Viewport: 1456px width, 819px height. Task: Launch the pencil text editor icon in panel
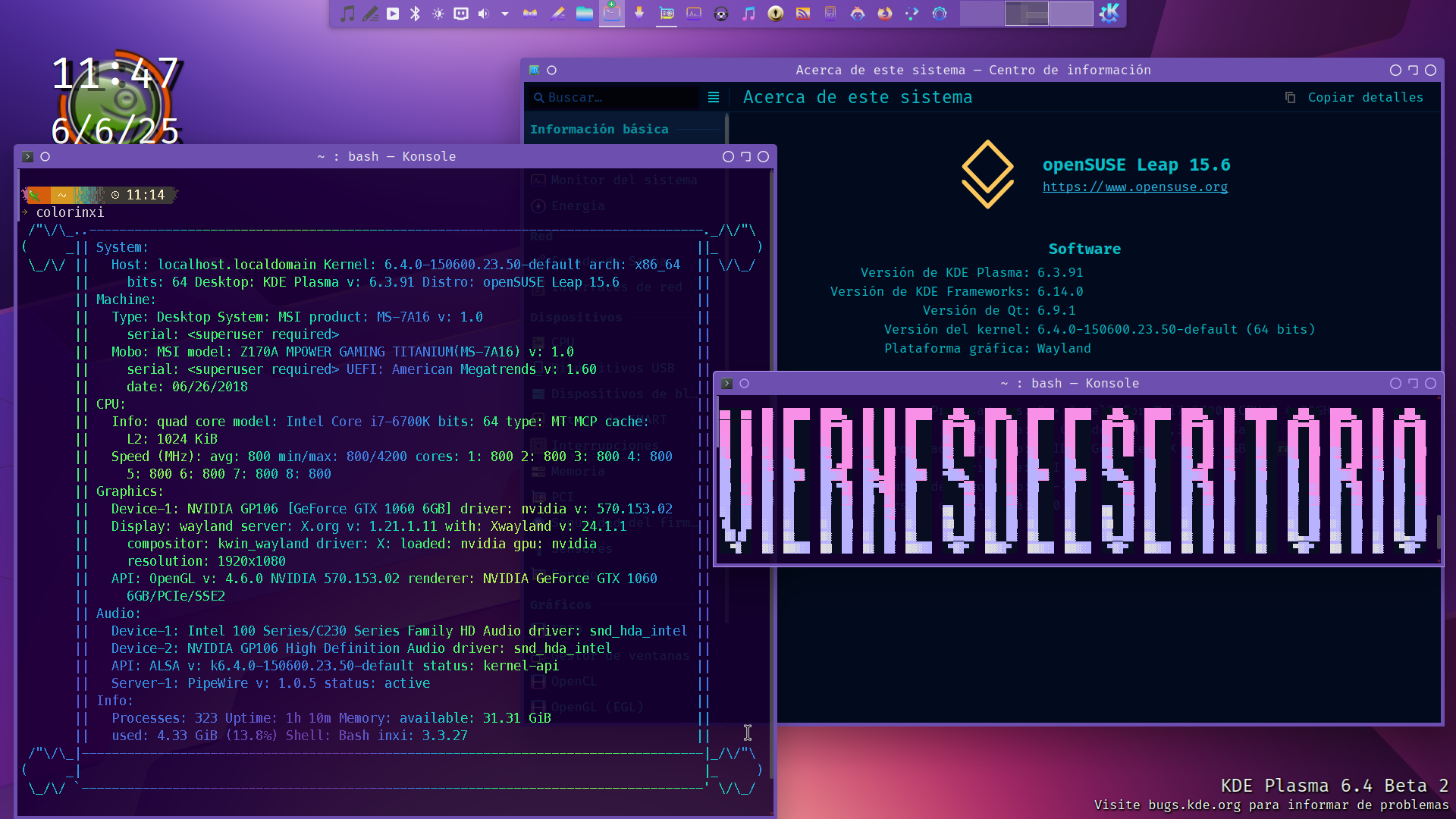(557, 14)
